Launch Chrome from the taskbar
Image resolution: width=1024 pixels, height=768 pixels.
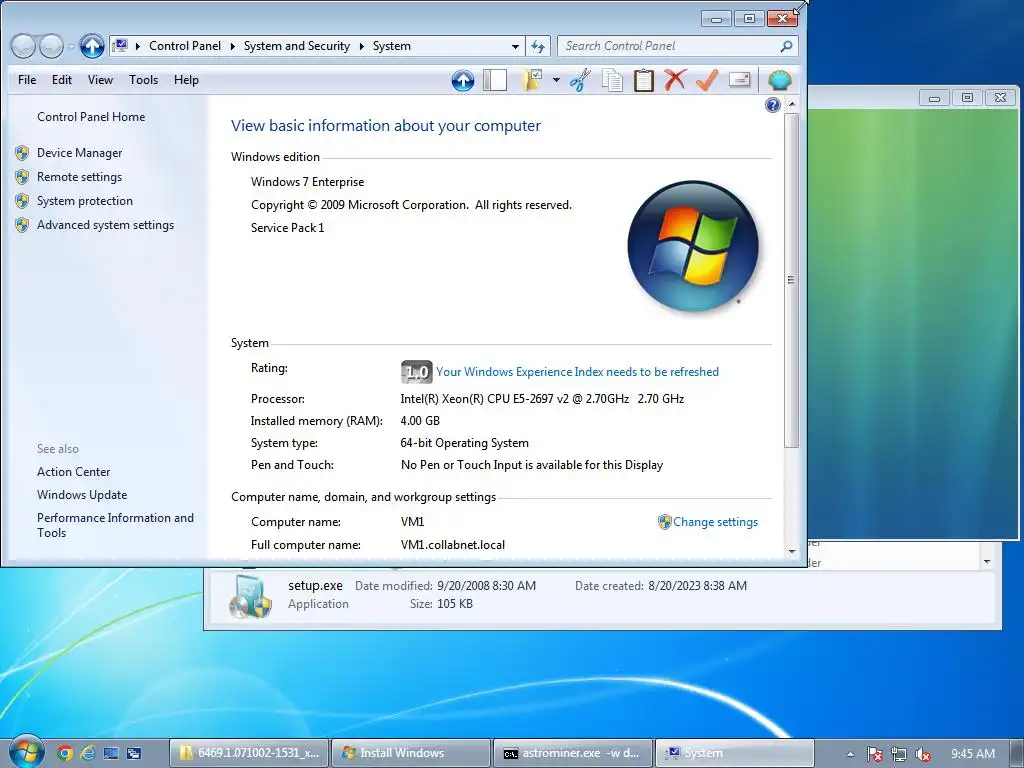click(x=65, y=753)
